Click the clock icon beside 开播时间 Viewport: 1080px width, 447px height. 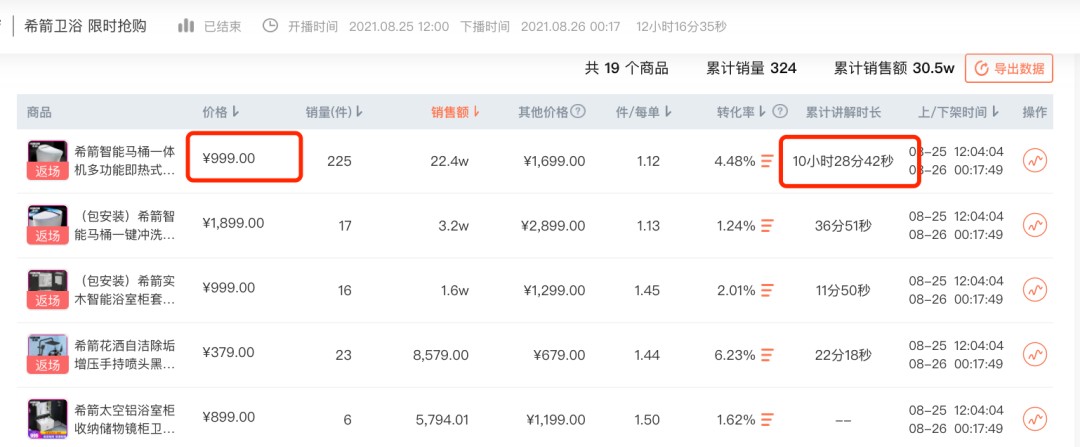click(x=271, y=26)
